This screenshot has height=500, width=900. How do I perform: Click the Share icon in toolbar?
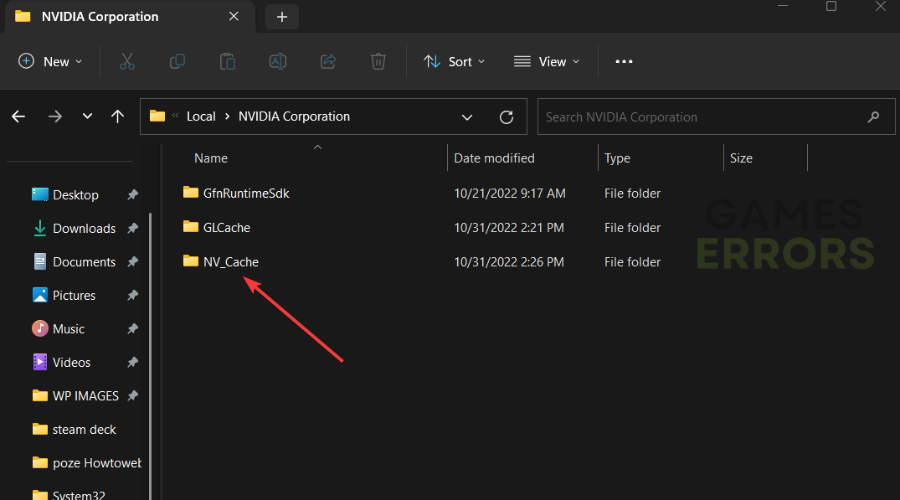pyautogui.click(x=328, y=61)
